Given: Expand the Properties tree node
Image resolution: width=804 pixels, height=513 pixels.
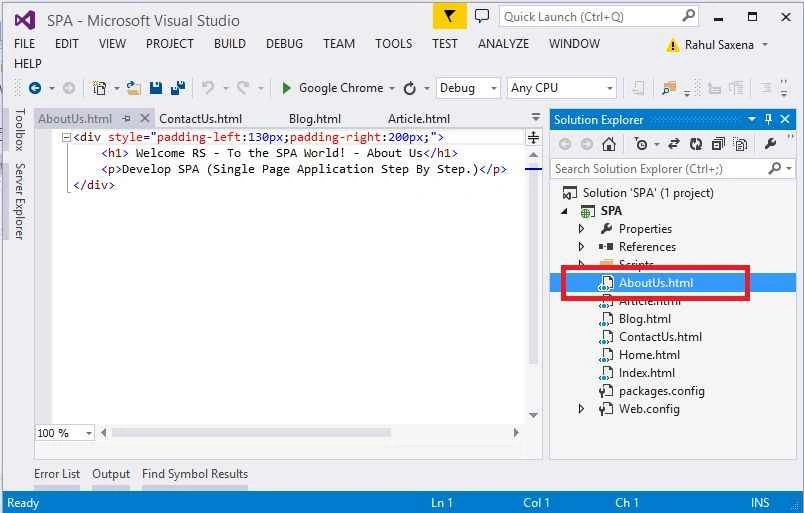Looking at the screenshot, I should point(581,229).
